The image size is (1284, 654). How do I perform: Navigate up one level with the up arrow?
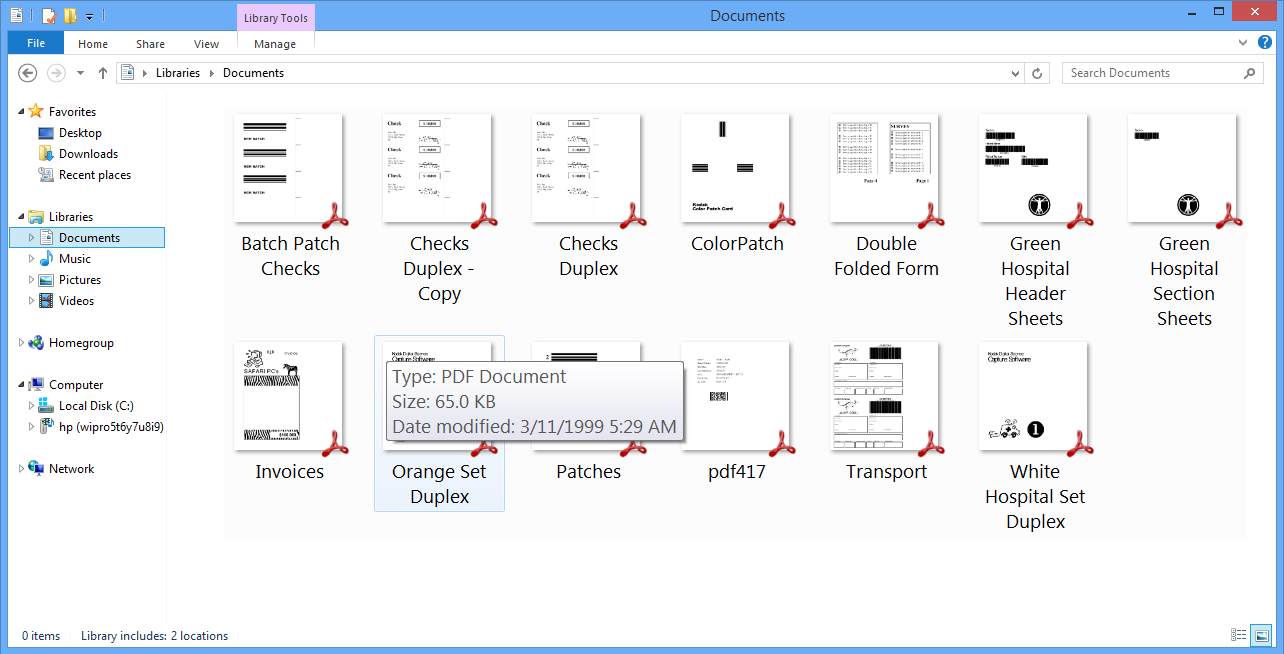(102, 72)
